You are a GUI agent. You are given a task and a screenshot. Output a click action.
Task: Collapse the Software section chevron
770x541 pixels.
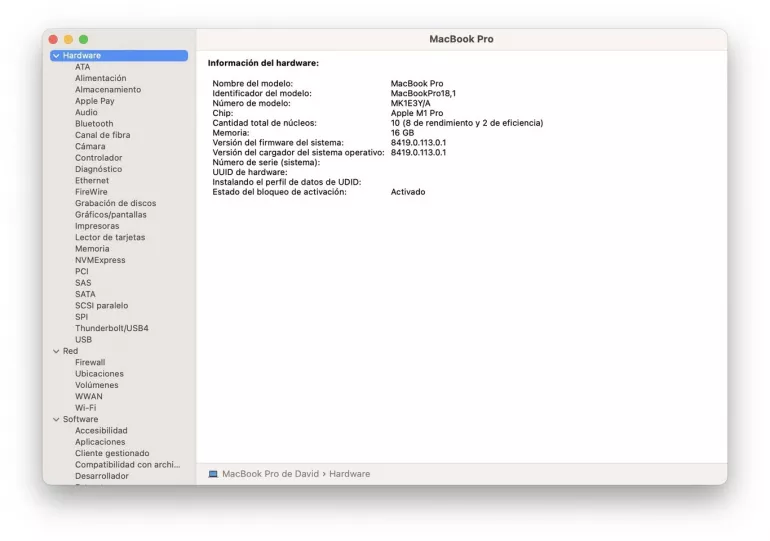[56, 420]
